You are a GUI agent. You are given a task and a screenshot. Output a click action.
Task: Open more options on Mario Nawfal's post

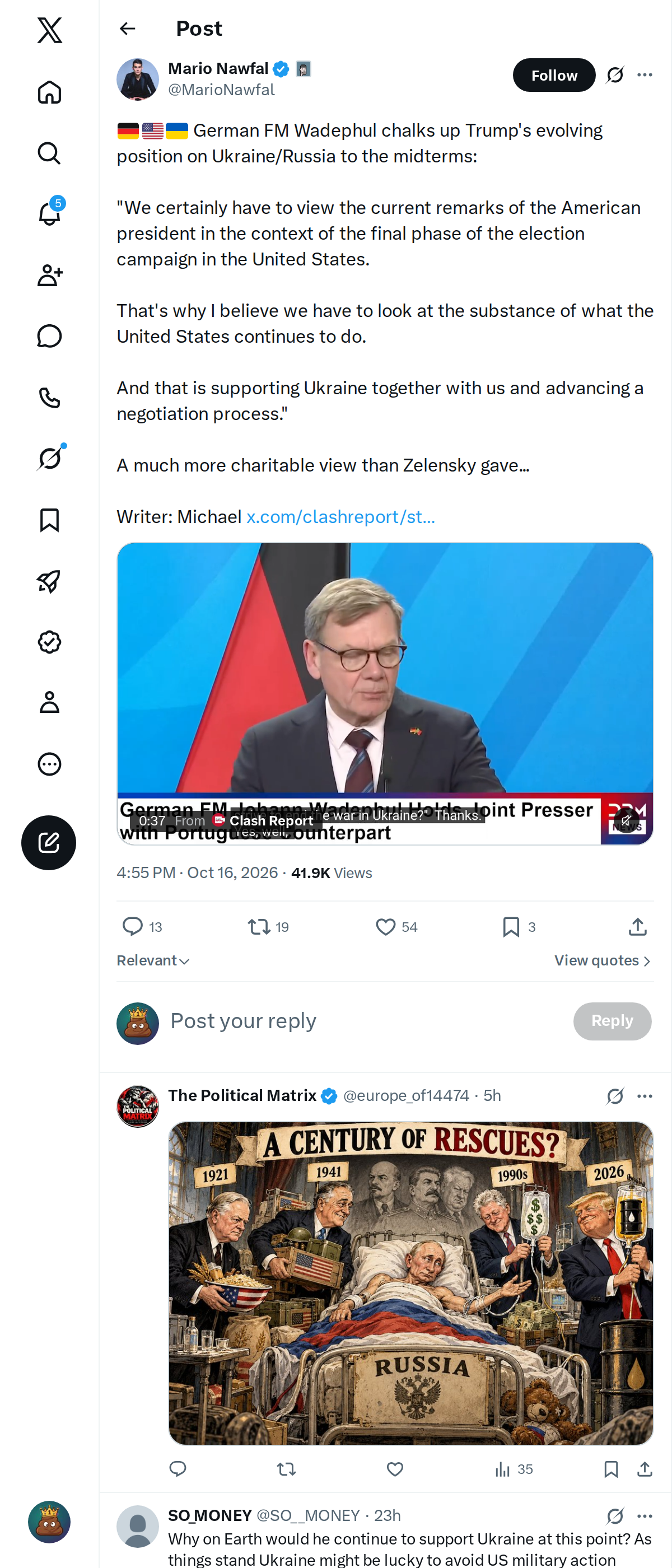coord(645,75)
